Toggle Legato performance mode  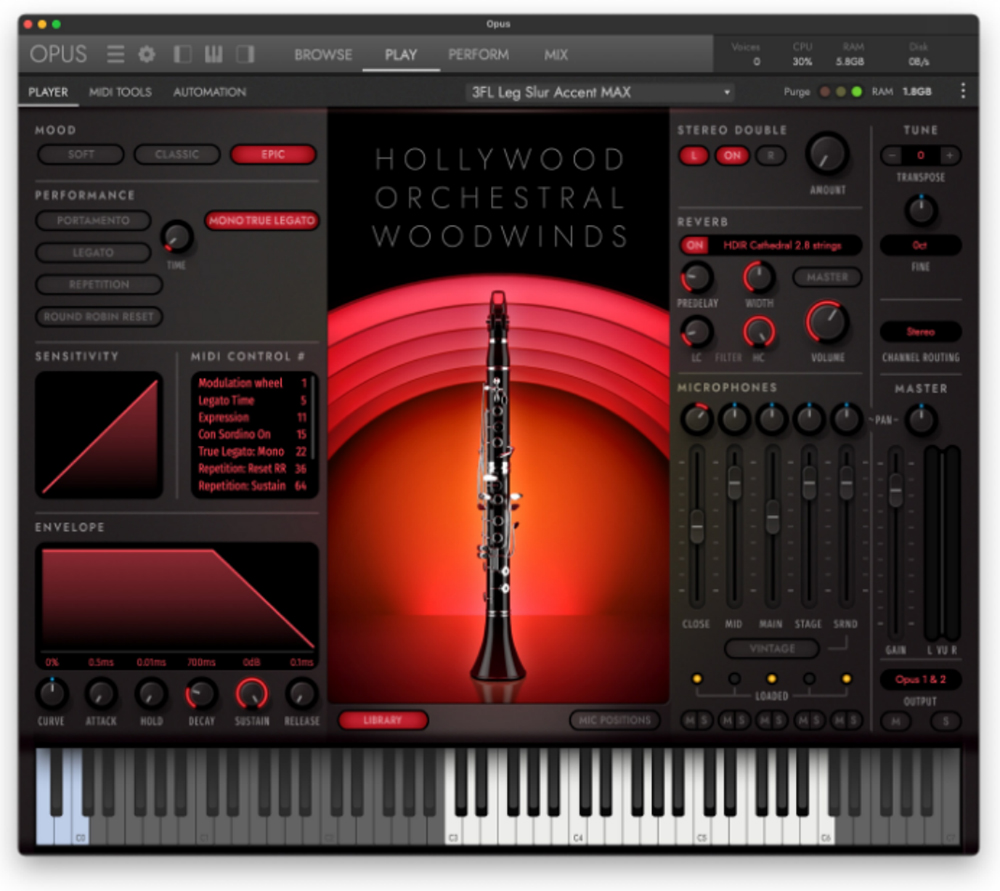point(93,253)
